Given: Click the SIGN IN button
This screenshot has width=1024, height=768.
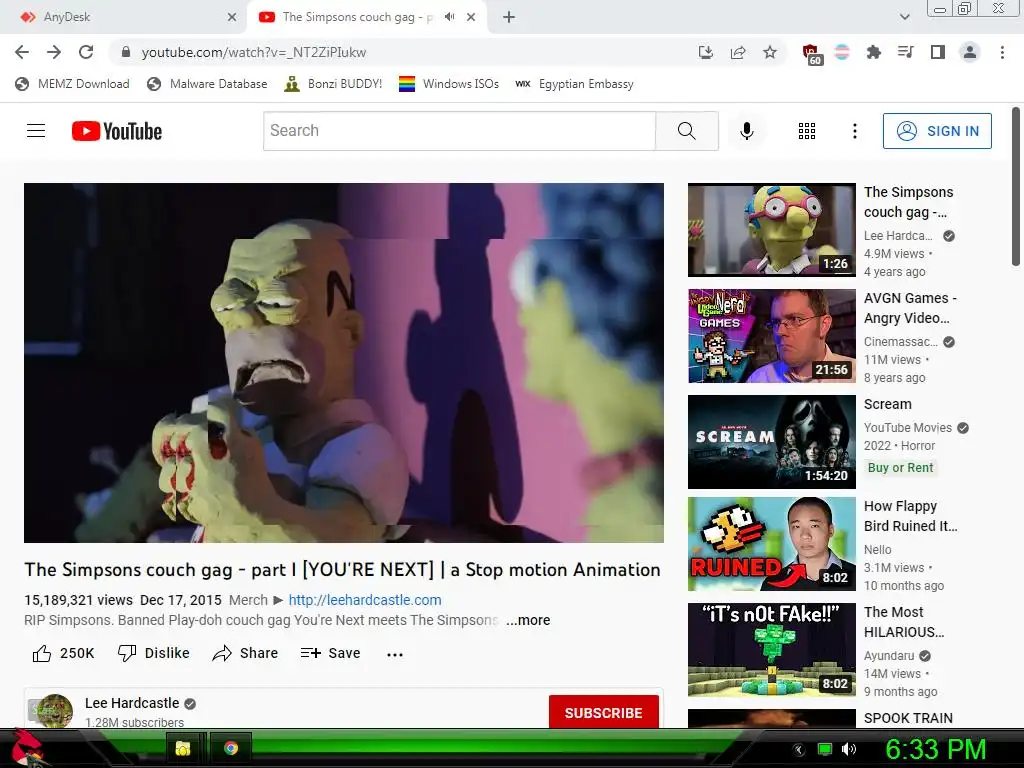Looking at the screenshot, I should pyautogui.click(x=937, y=131).
